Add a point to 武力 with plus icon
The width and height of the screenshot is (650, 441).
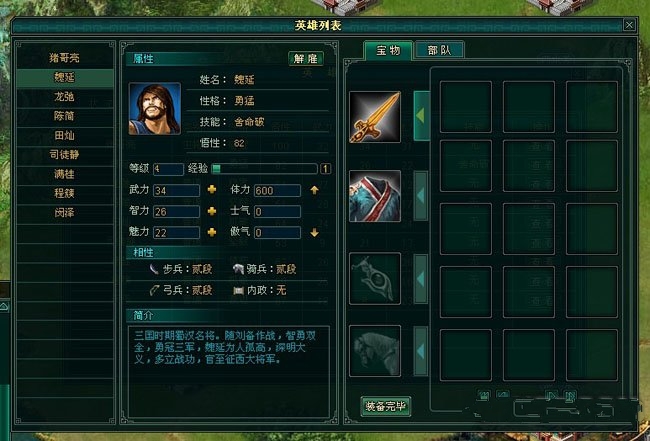[211, 190]
